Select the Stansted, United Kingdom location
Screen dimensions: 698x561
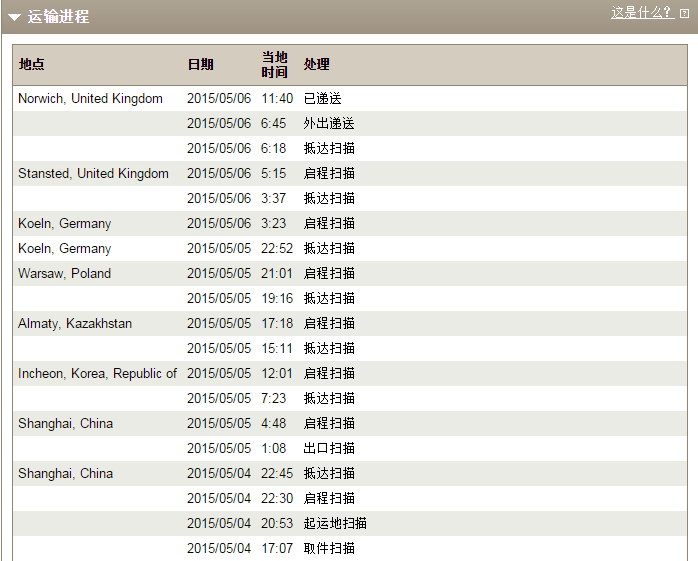(93, 174)
